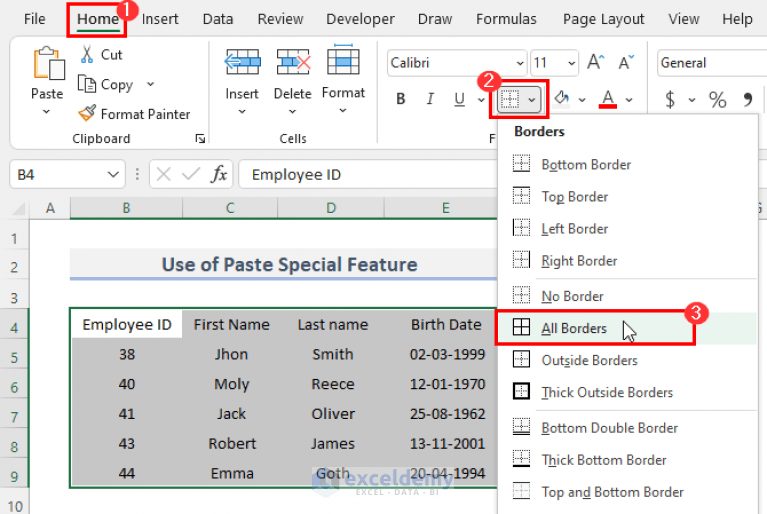The height and width of the screenshot is (514, 767).
Task: Select Top and Bottom Border option
Action: click(x=628, y=492)
